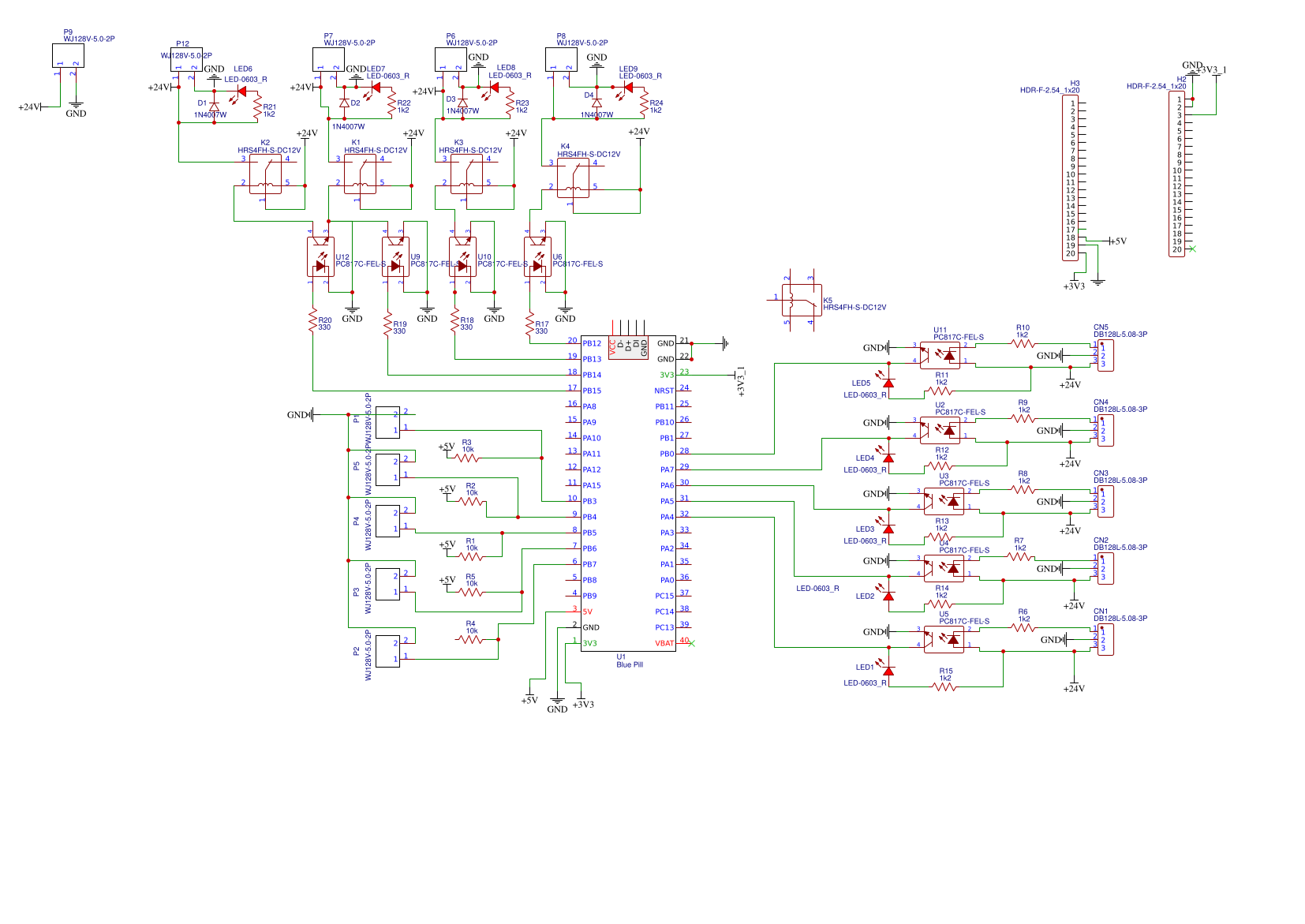1305x924 pixels.
Task: Select the U6 optocoupler symbol
Action: click(537, 256)
